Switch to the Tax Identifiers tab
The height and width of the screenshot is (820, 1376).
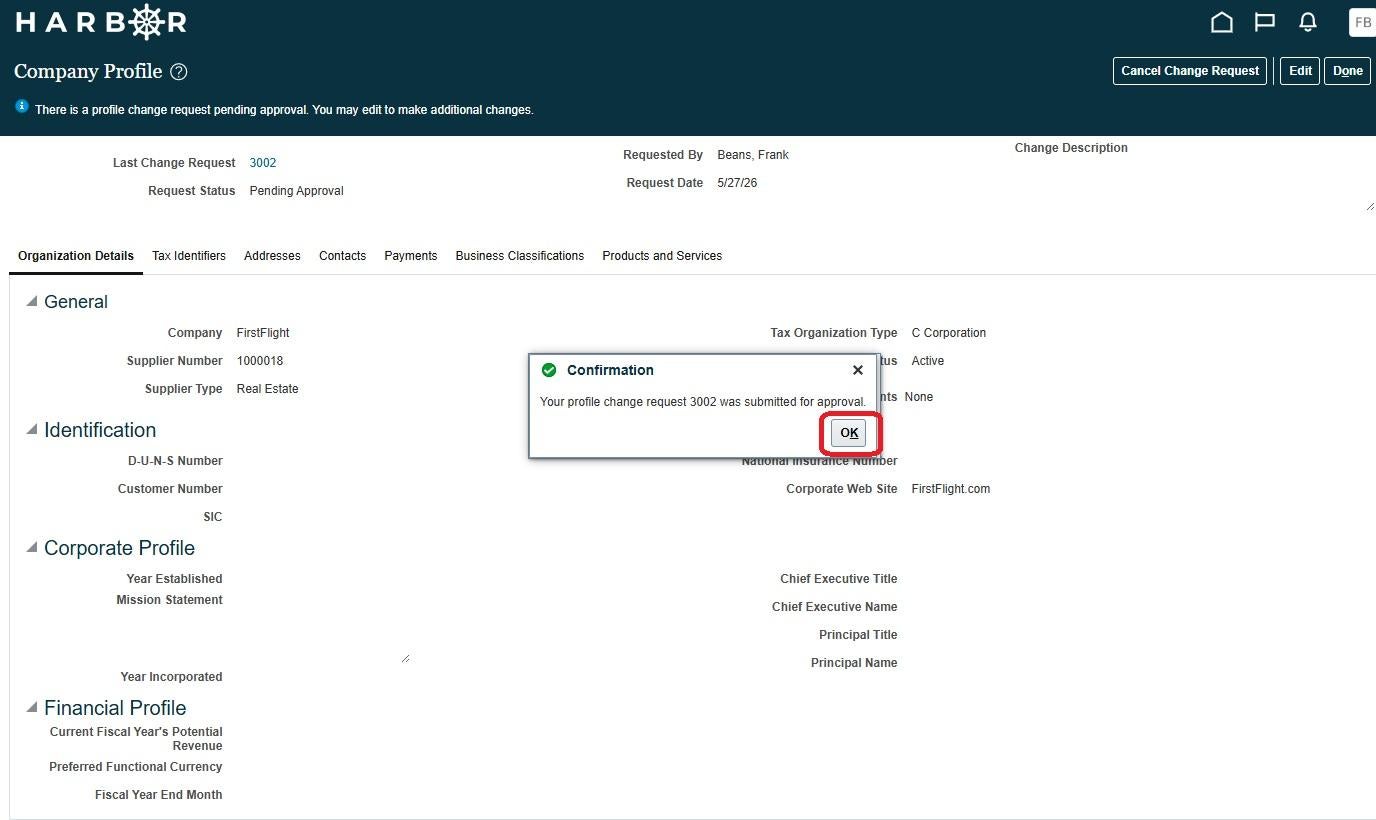pos(189,256)
